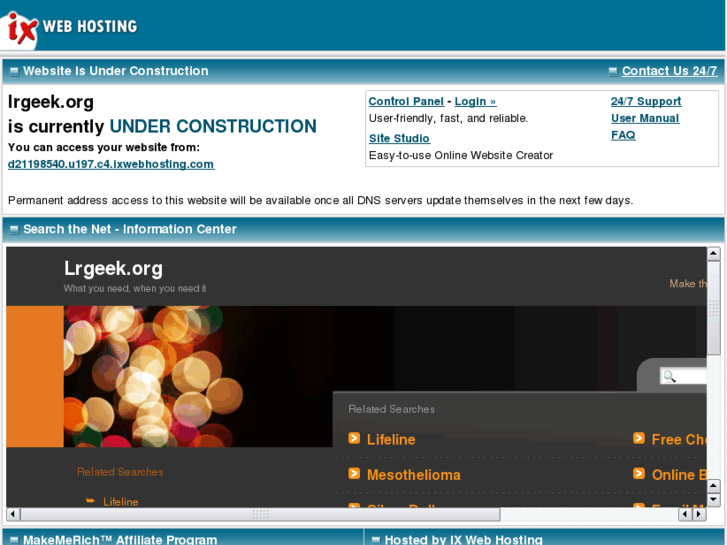Screen dimensions: 727x545
Task: Click the Search the Net heading icon
Action: (14, 230)
